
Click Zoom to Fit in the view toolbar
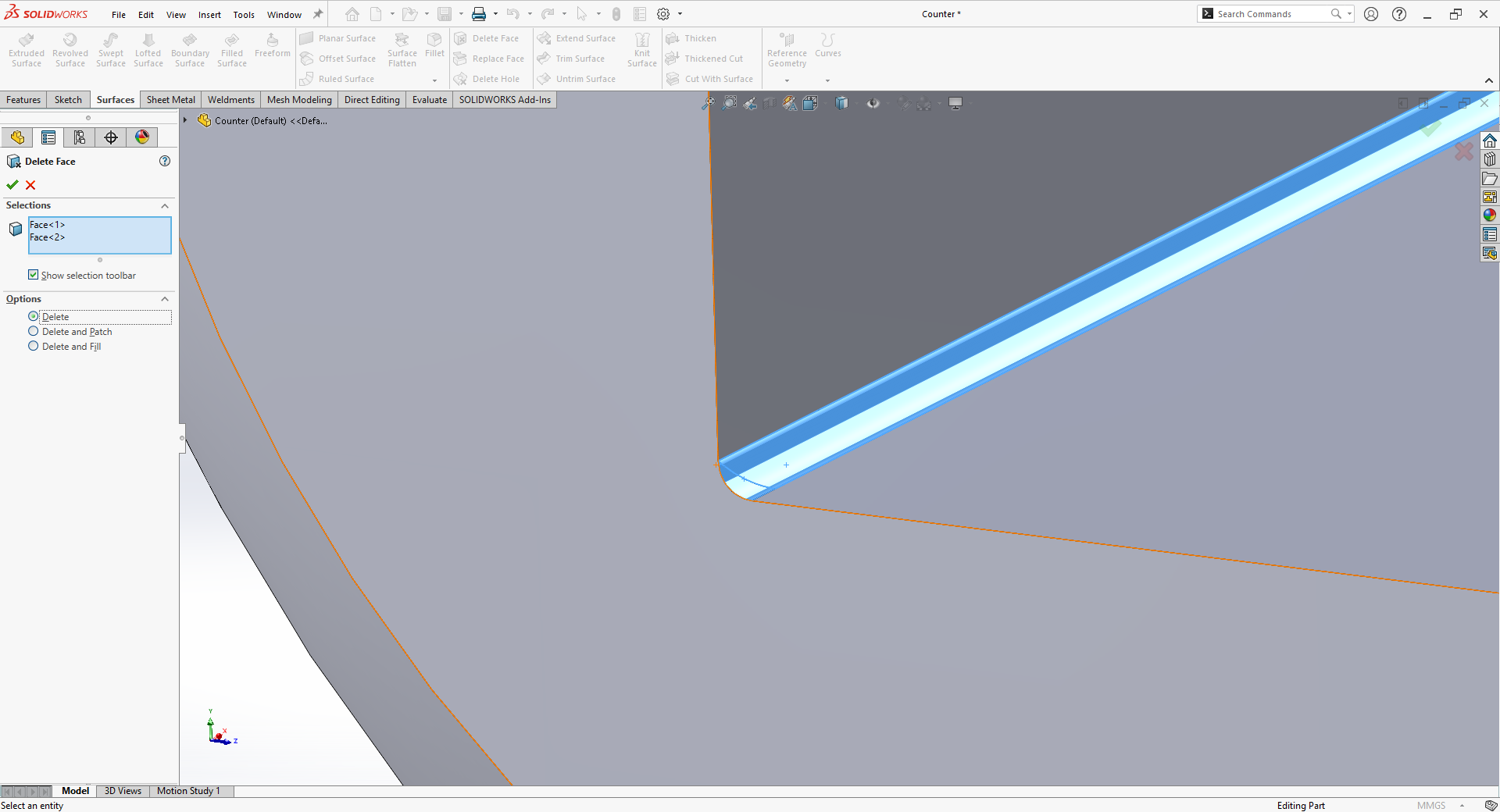[x=710, y=102]
